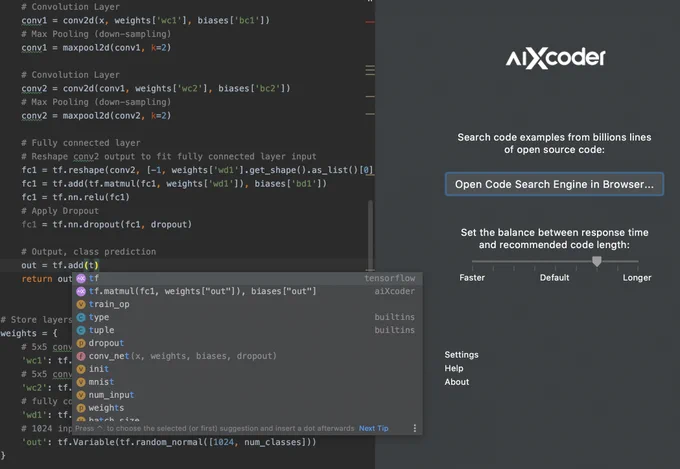
Task: Pick the 'weights' parameter suggestion
Action: (x=247, y=408)
